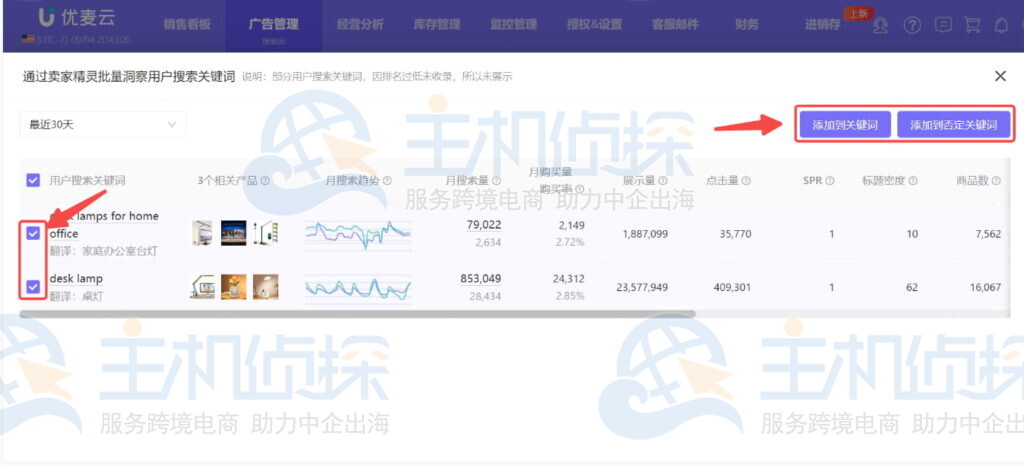This screenshot has height=467, width=1024.
Task: Click the search trend chart for home office row
Action: [359, 234]
